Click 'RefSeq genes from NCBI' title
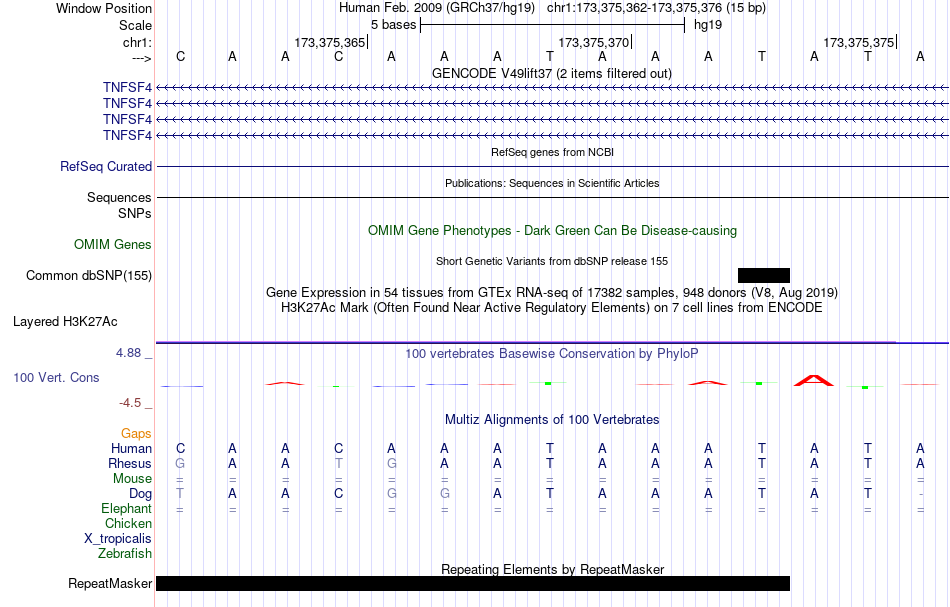This screenshot has width=950, height=607. 553,153
